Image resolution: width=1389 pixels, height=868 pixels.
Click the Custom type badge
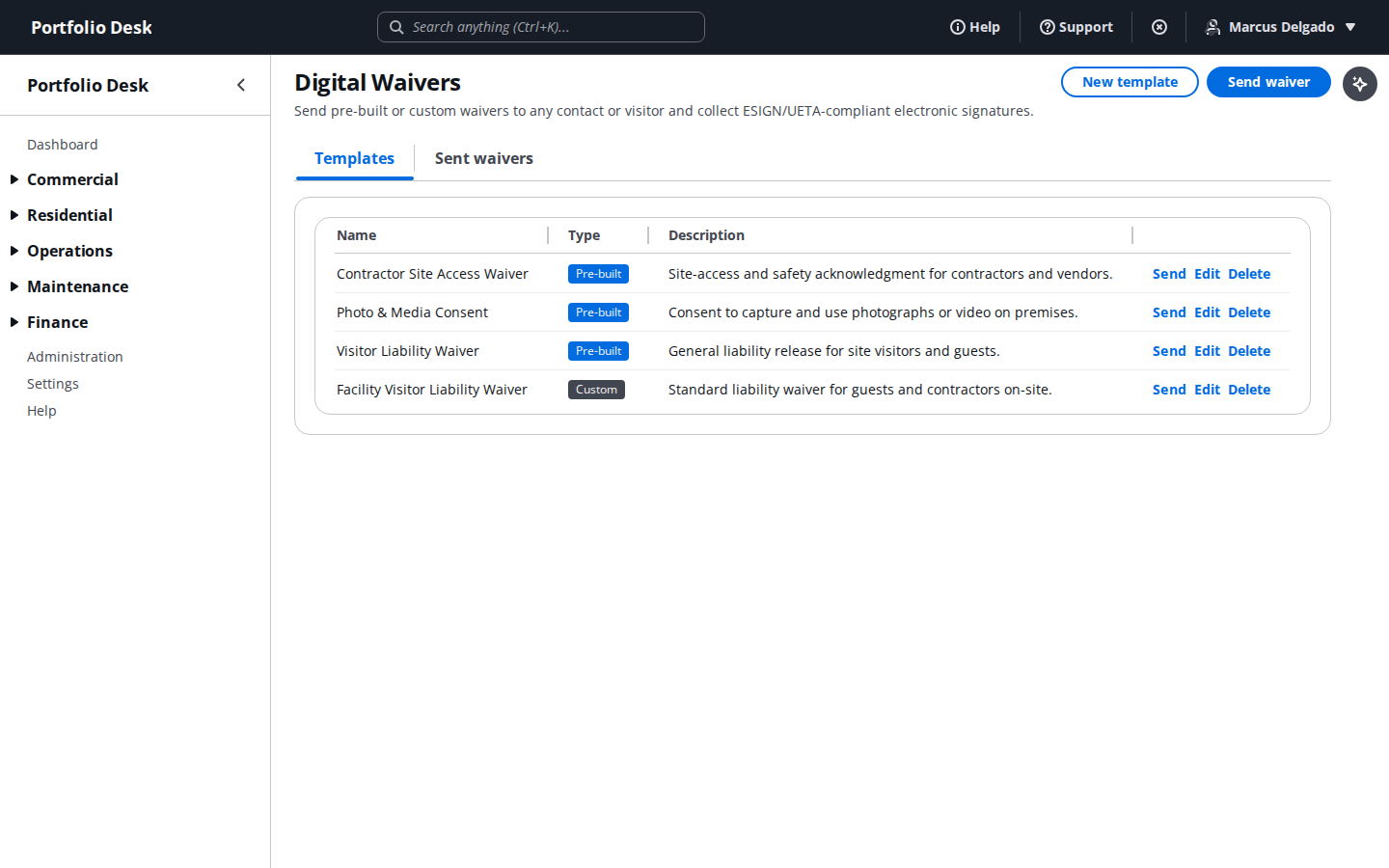click(596, 390)
